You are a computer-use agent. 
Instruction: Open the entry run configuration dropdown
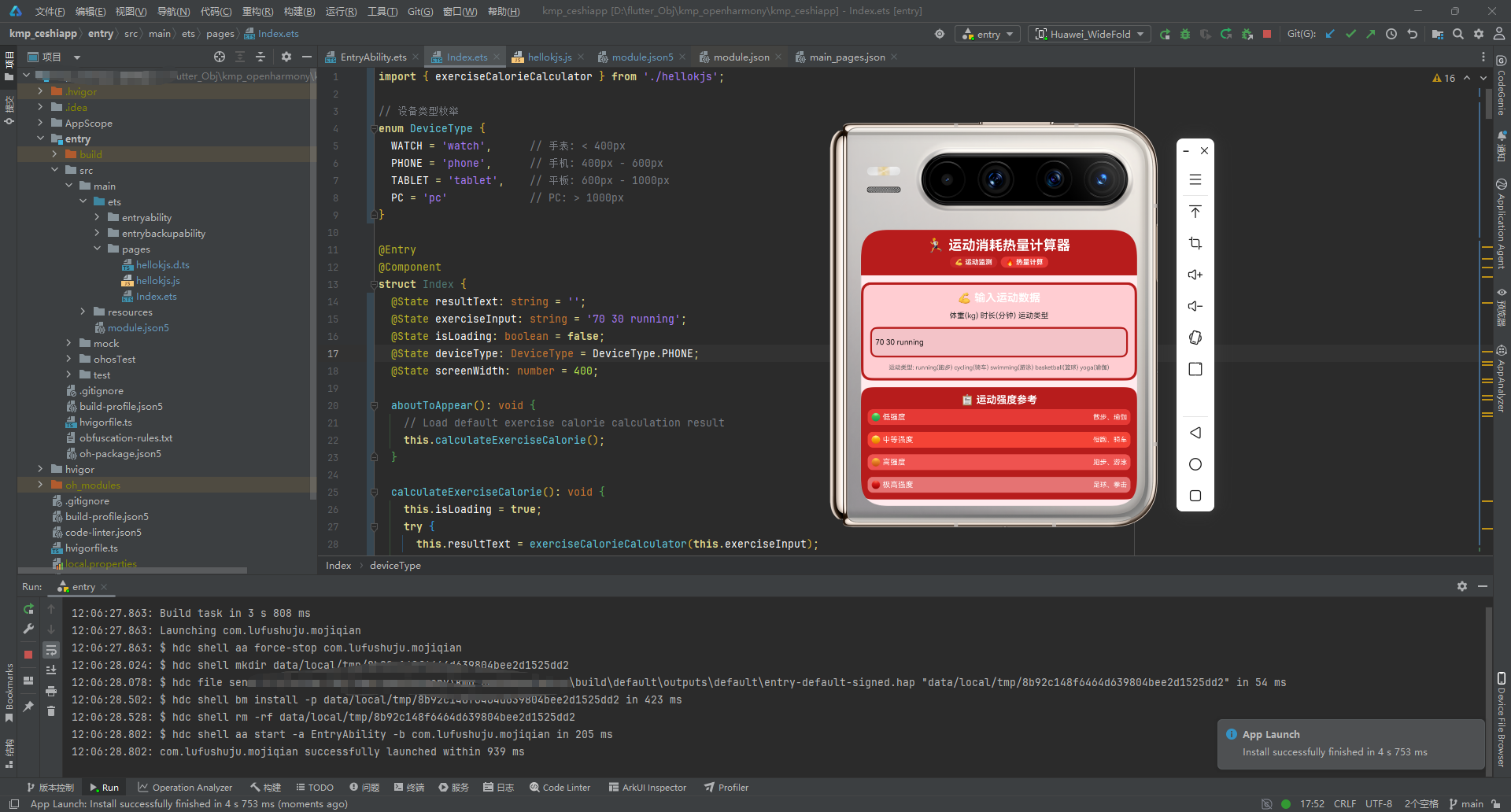pos(988,34)
